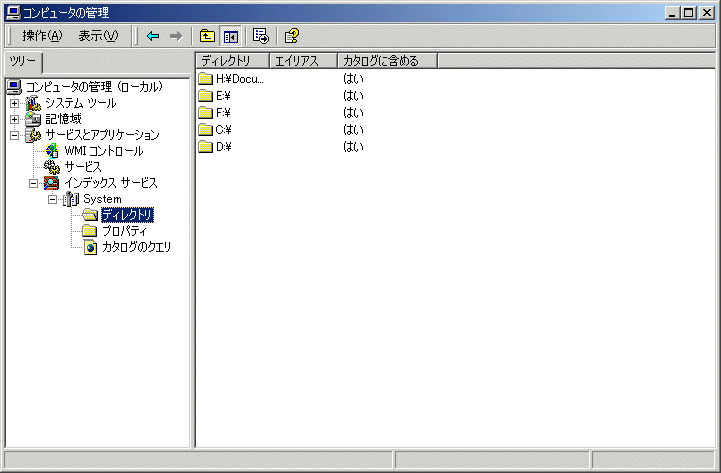Click the インデックス サービス icon
Screen dimensions: 721x473
click(51, 183)
